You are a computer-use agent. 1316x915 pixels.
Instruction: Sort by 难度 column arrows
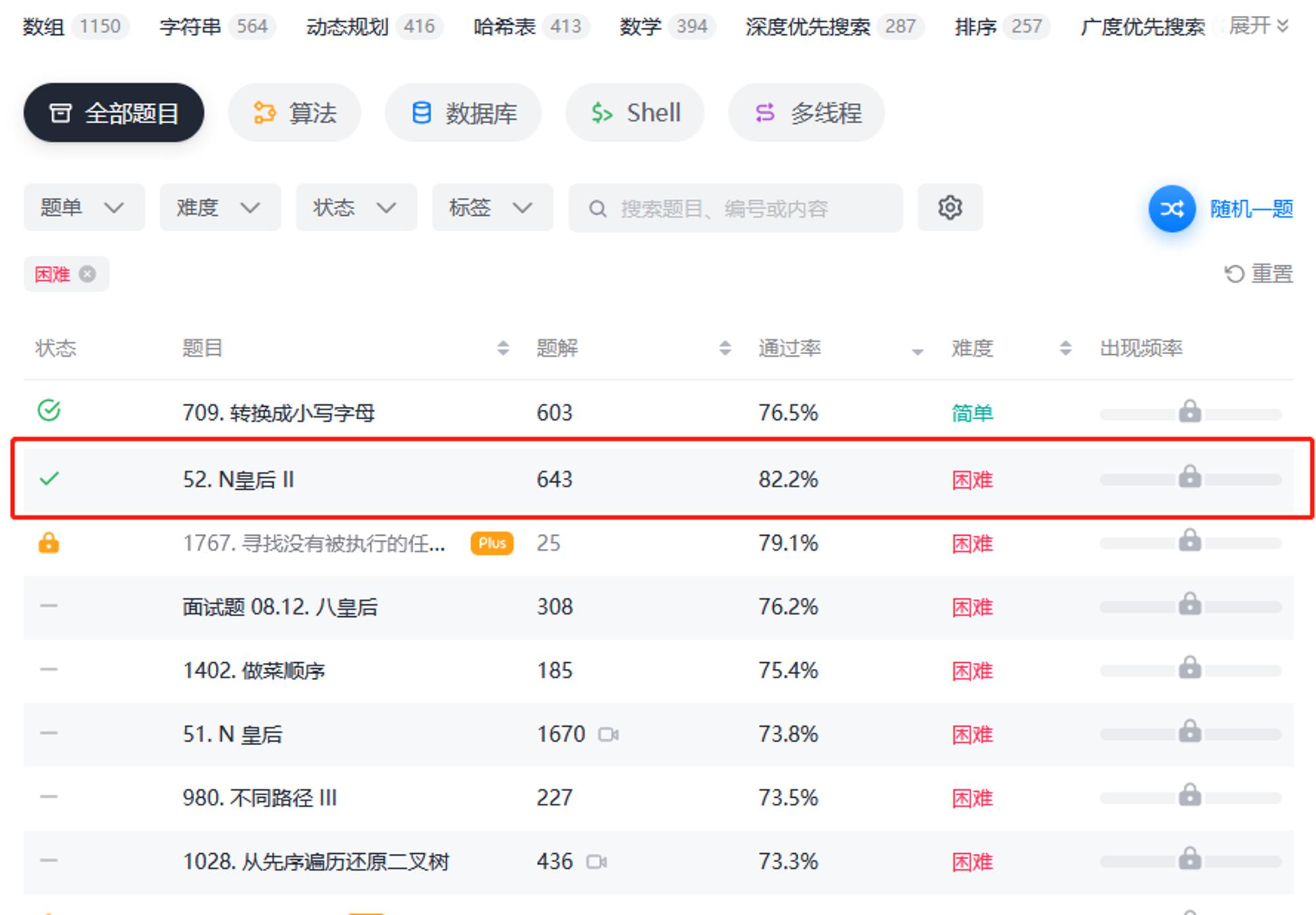[x=1065, y=348]
